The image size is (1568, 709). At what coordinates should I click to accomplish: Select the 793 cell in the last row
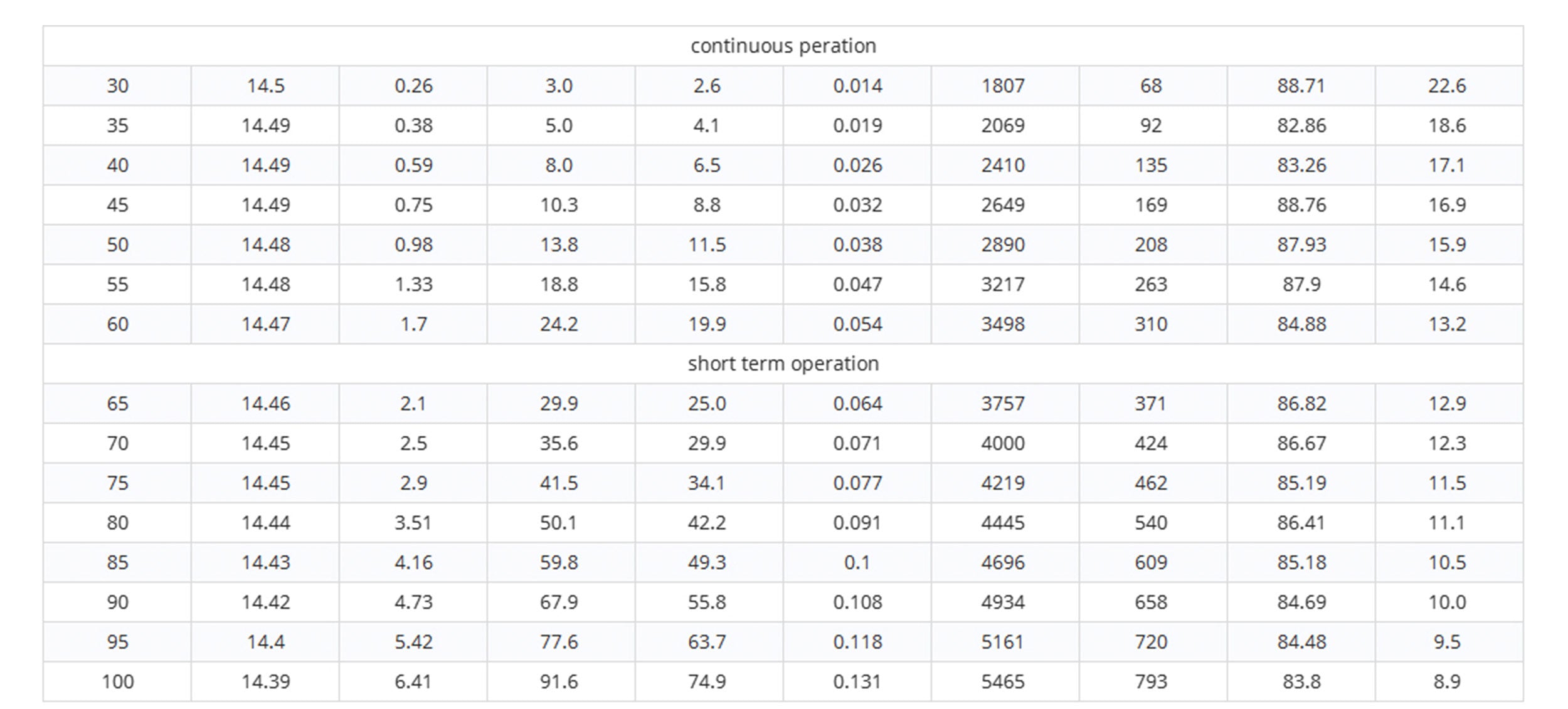click(x=1151, y=681)
